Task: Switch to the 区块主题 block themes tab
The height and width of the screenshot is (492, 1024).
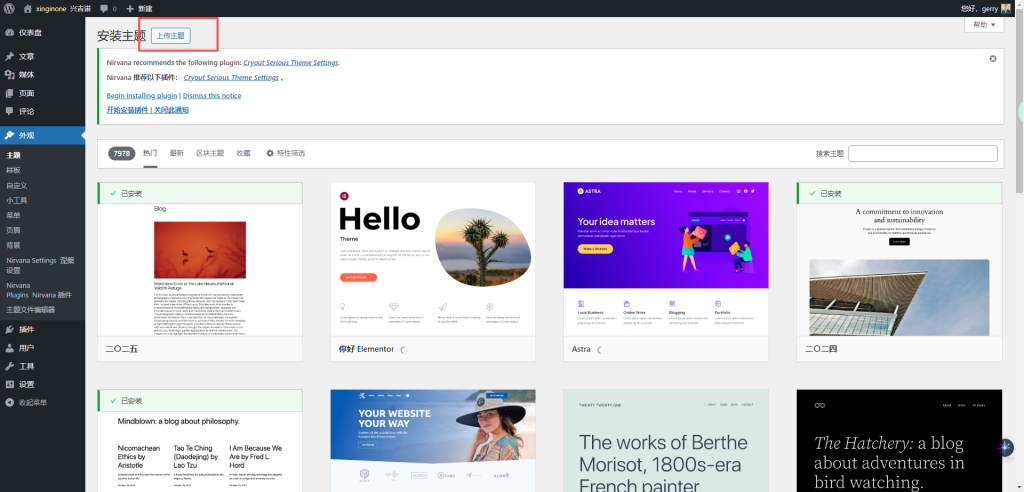Action: coord(210,154)
